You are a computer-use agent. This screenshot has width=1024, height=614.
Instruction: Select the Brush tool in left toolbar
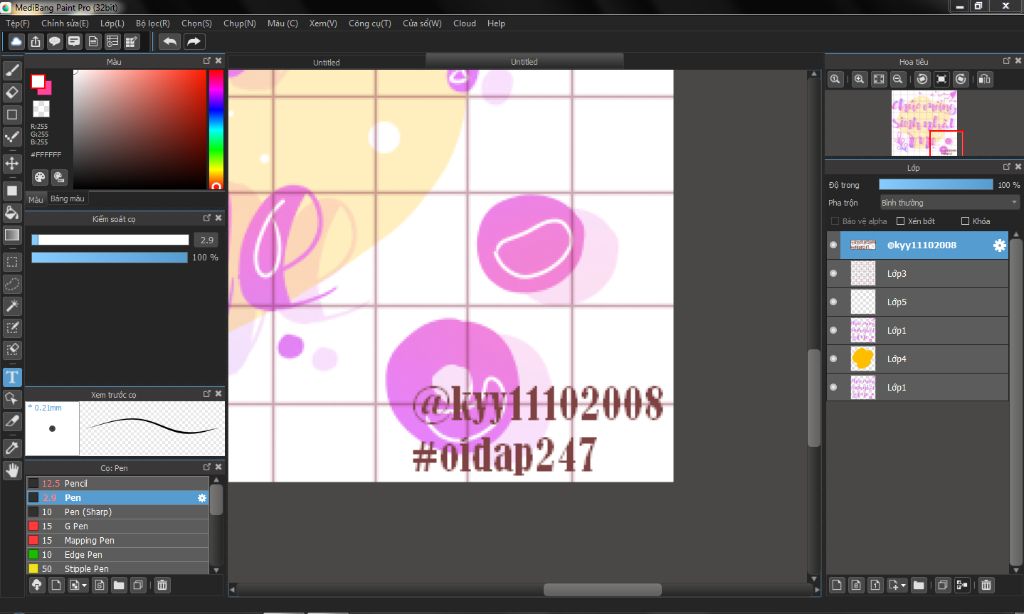(x=12, y=70)
